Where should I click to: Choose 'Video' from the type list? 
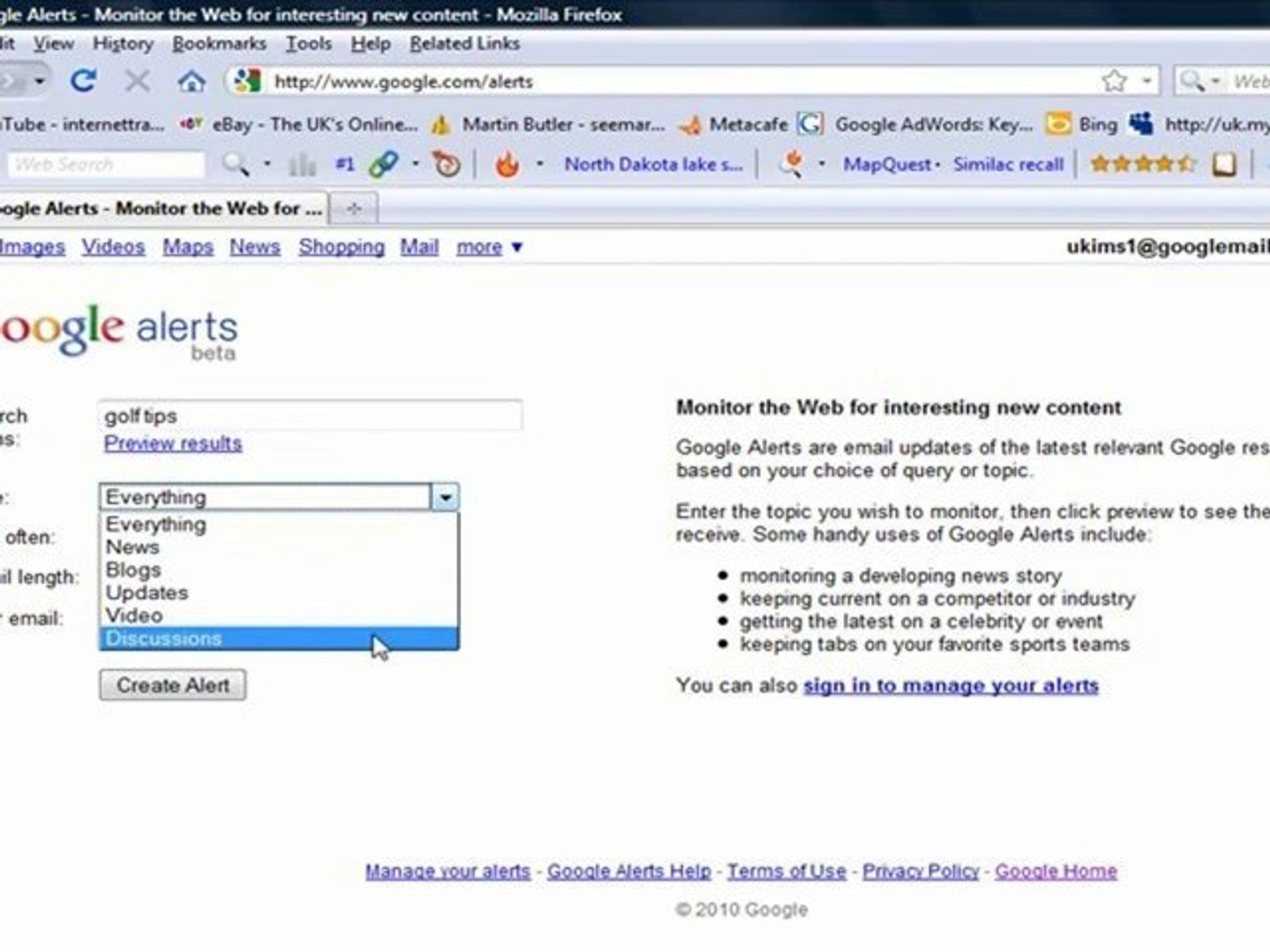click(279, 615)
